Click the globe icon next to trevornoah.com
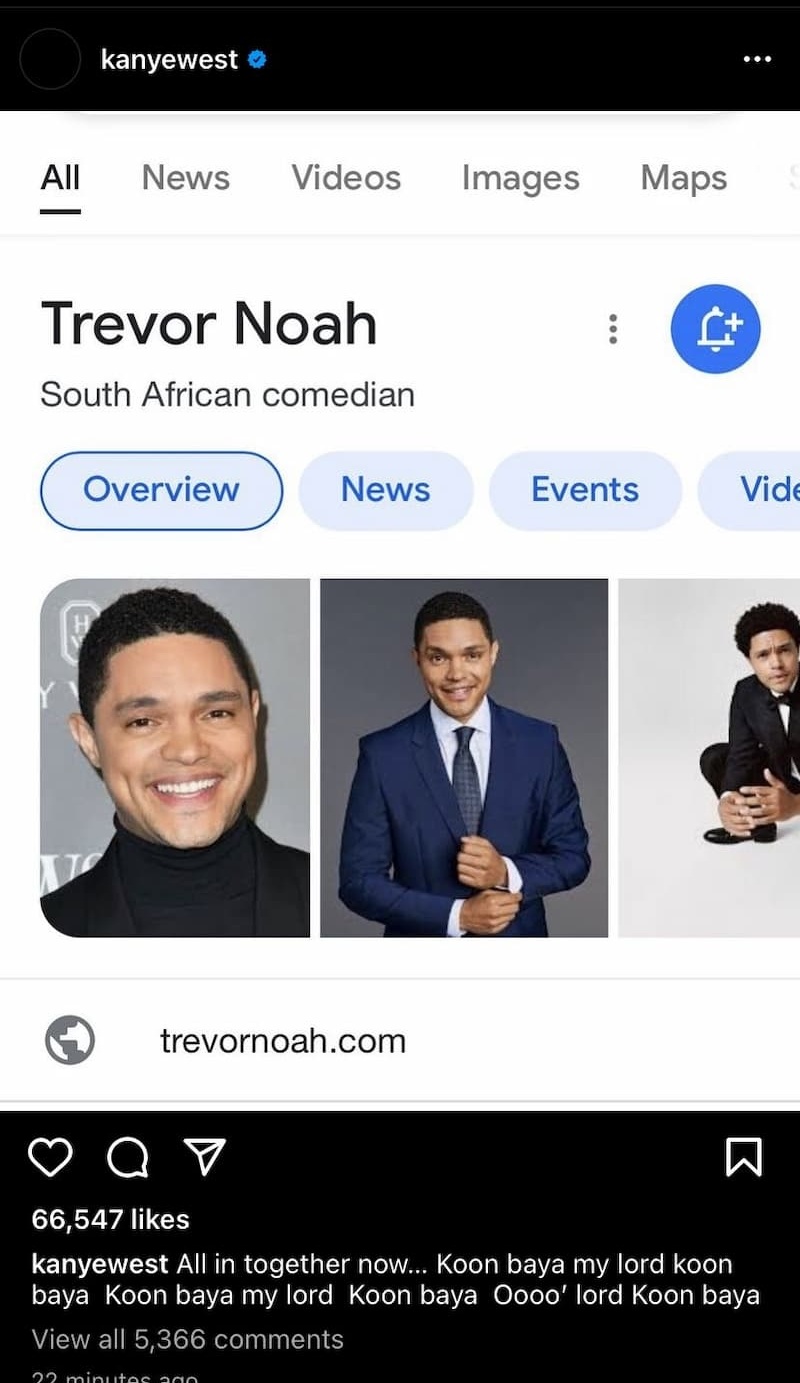The height and width of the screenshot is (1383, 800). click(x=70, y=1040)
